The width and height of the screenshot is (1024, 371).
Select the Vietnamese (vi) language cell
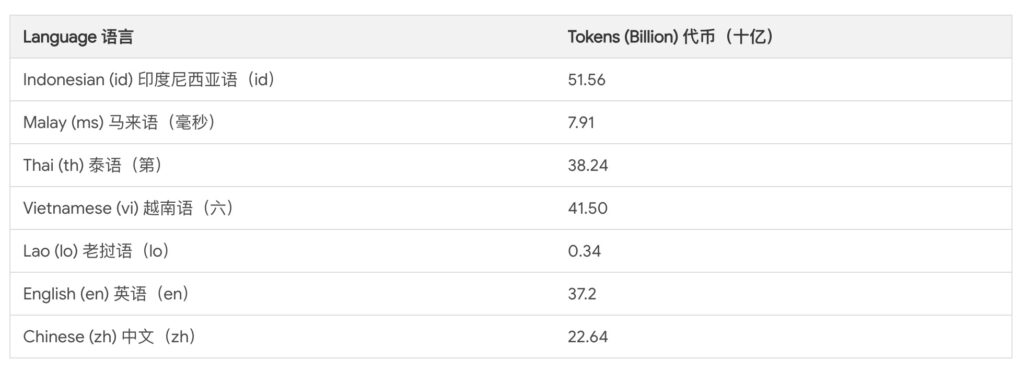pyautogui.click(x=128, y=208)
